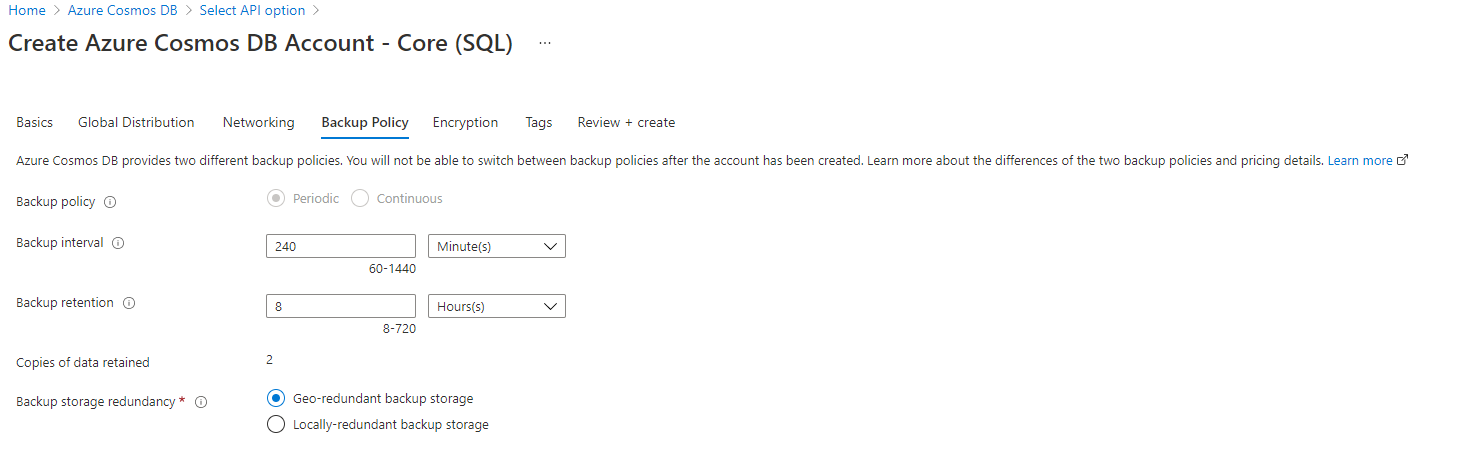Click the Backup interval value field
This screenshot has height=449, width=1473.
coord(341,246)
